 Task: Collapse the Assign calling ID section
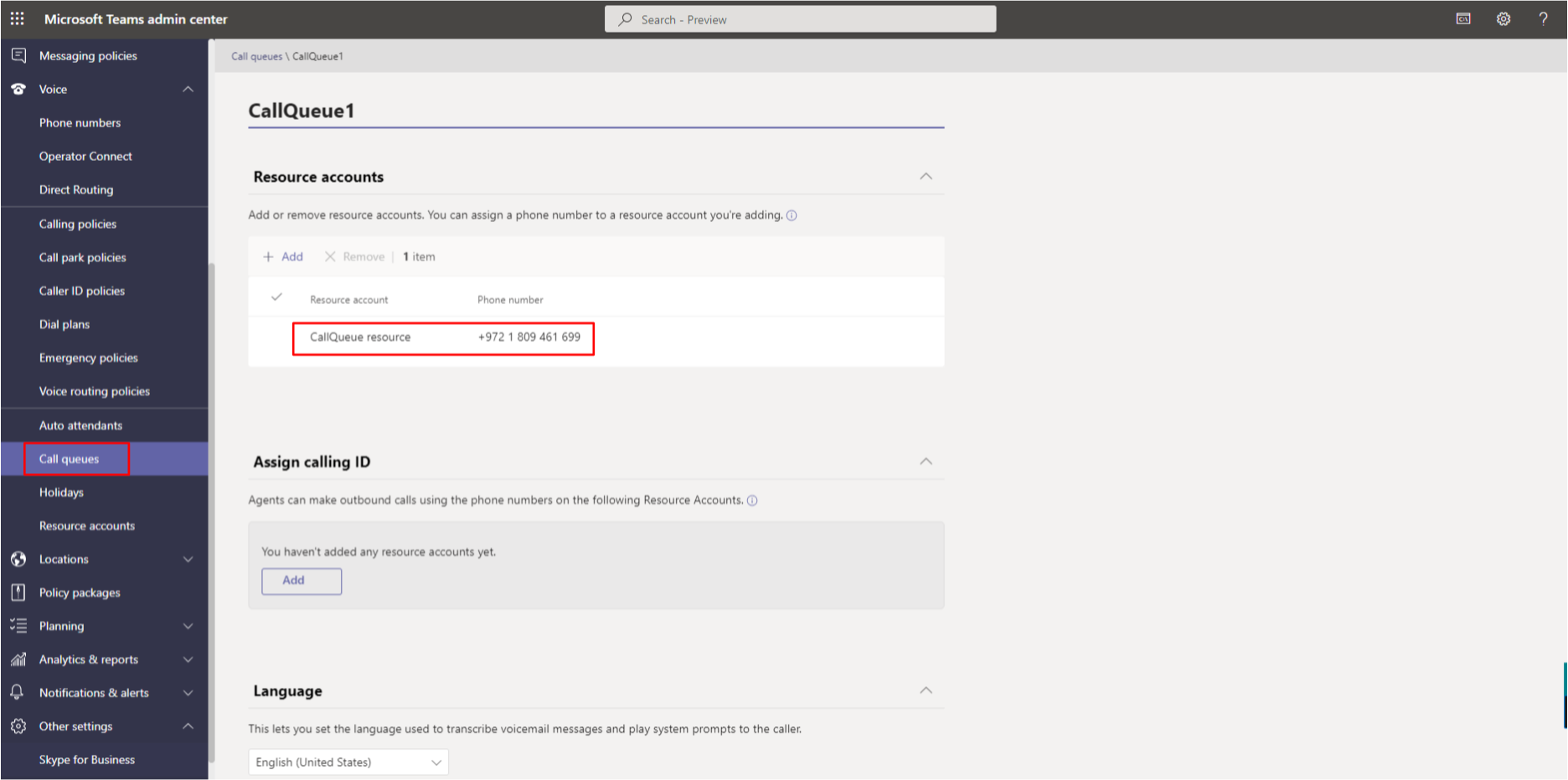coord(926,461)
